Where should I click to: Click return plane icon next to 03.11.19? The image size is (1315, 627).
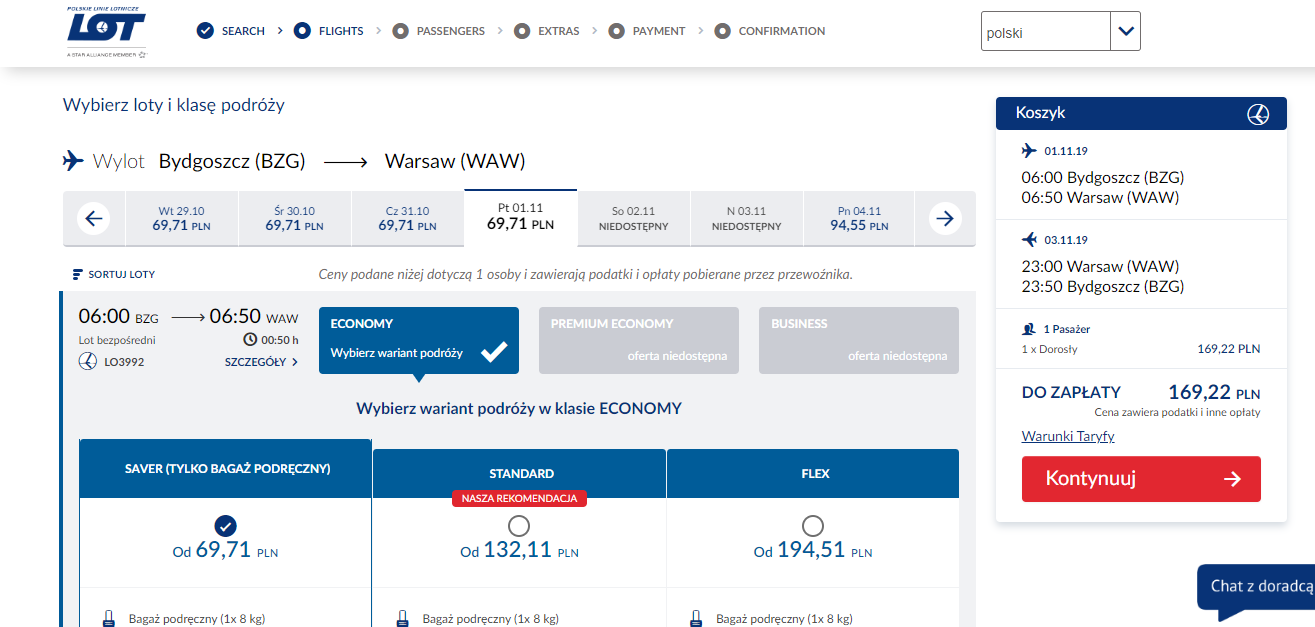click(x=1030, y=240)
